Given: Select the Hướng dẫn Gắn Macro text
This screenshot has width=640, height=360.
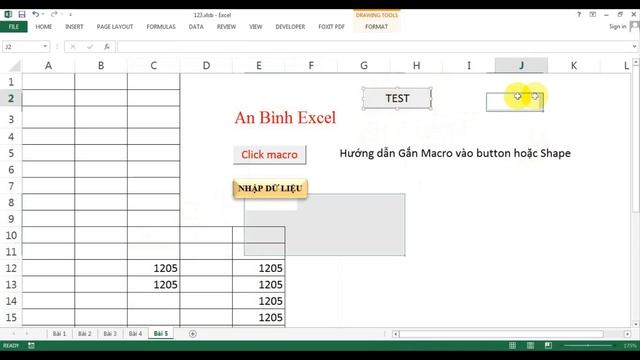Looking at the screenshot, I should pyautogui.click(x=455, y=153).
